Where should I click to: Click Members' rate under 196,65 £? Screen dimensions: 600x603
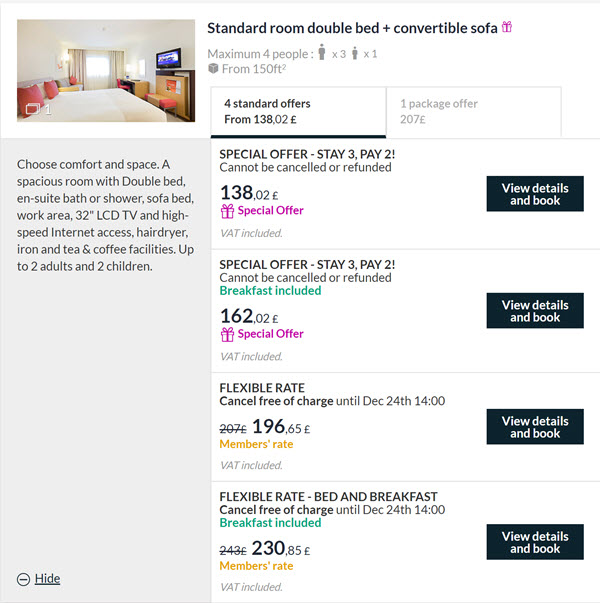tap(256, 444)
